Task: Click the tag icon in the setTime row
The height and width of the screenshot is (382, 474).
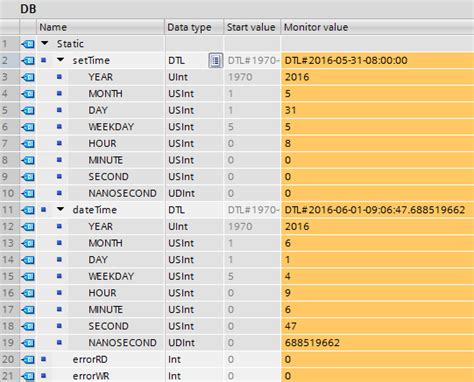Action: click(x=28, y=61)
